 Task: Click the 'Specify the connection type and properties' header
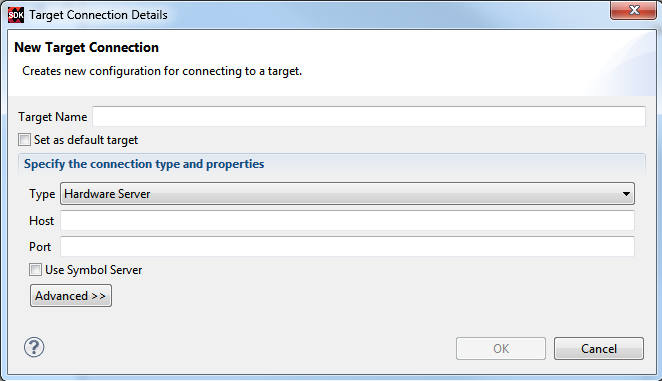click(144, 164)
